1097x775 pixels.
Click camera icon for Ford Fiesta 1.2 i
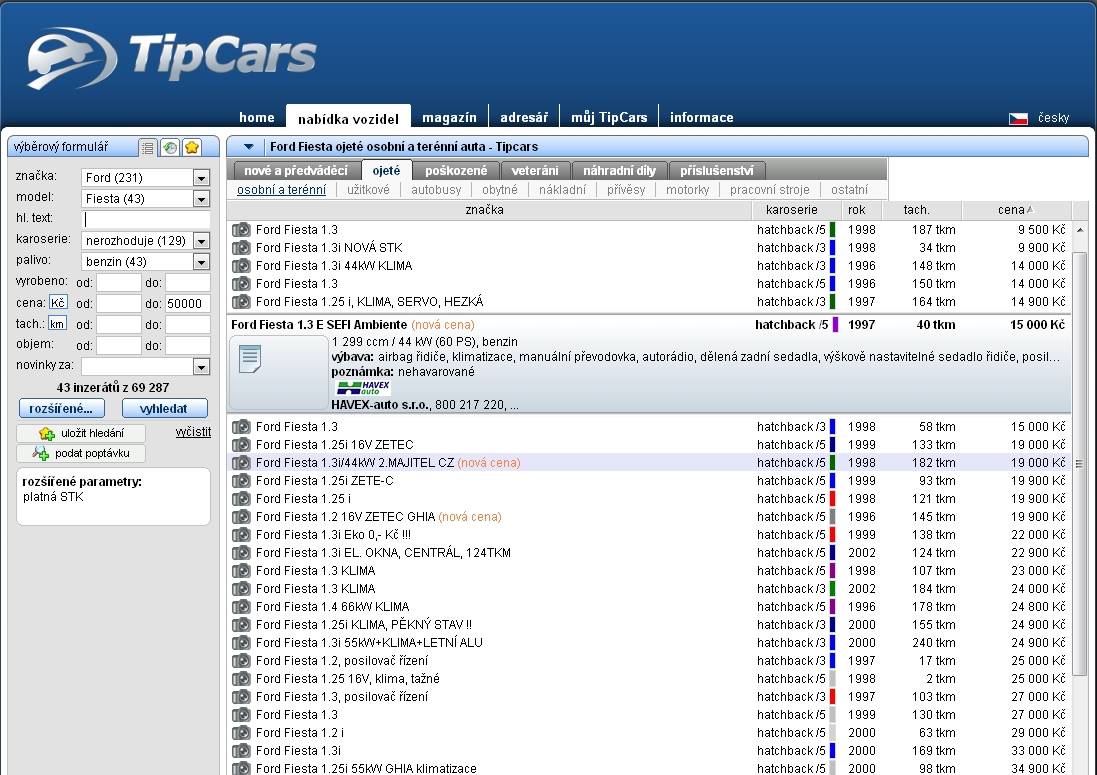point(241,733)
